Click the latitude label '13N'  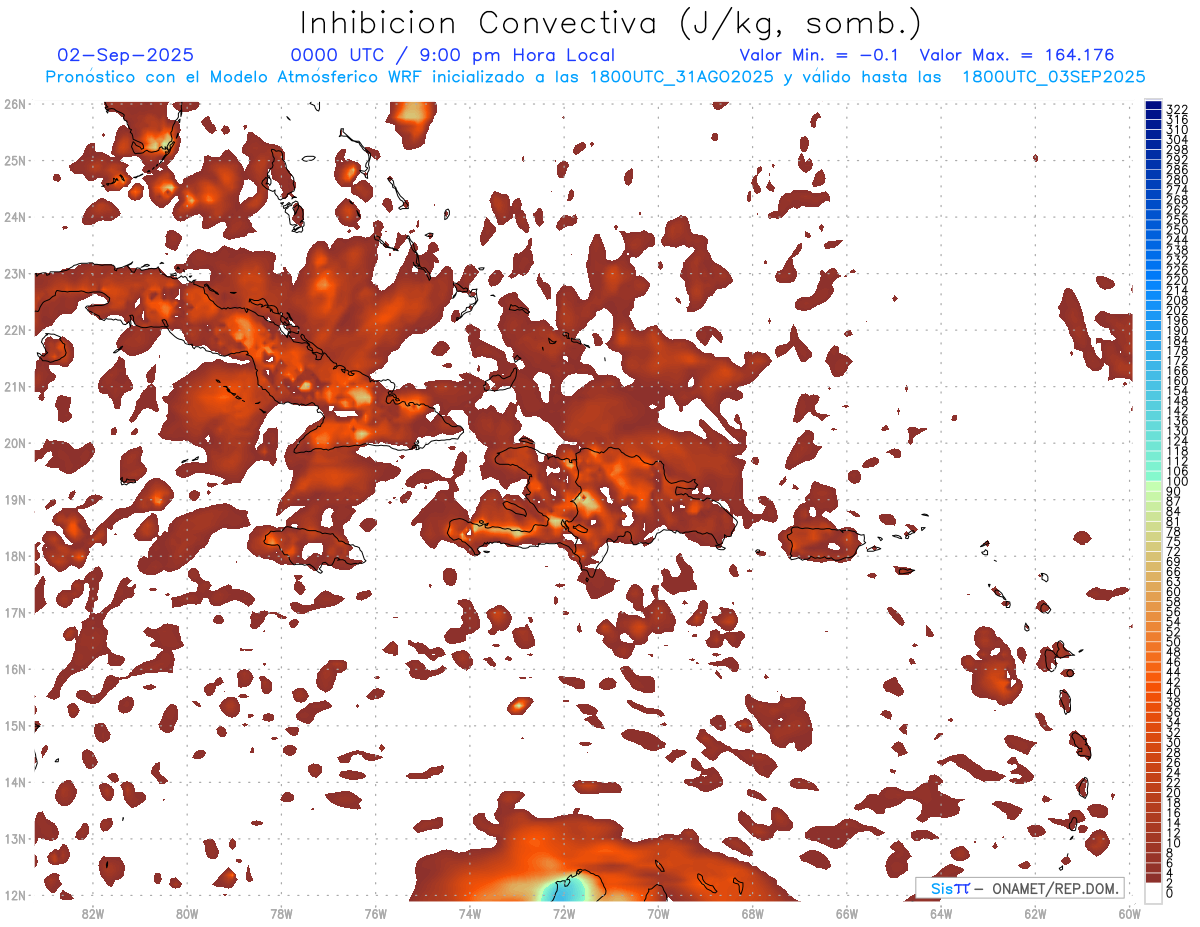(14, 838)
